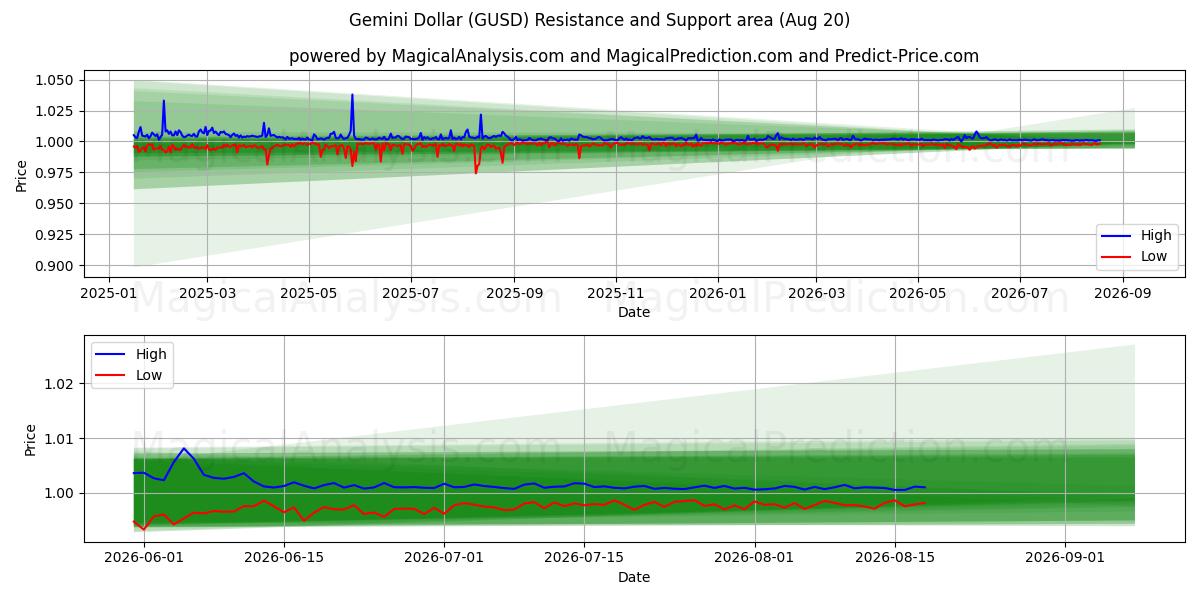Click the '2025-05' date tick label
1200x600 pixels.
pyautogui.click(x=309, y=293)
